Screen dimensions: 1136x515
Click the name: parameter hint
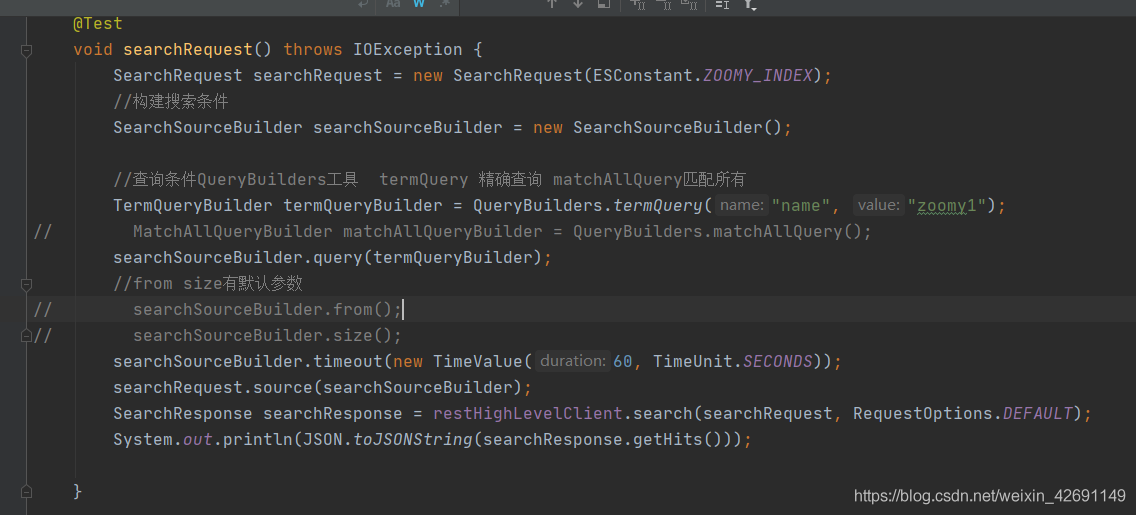(741, 206)
